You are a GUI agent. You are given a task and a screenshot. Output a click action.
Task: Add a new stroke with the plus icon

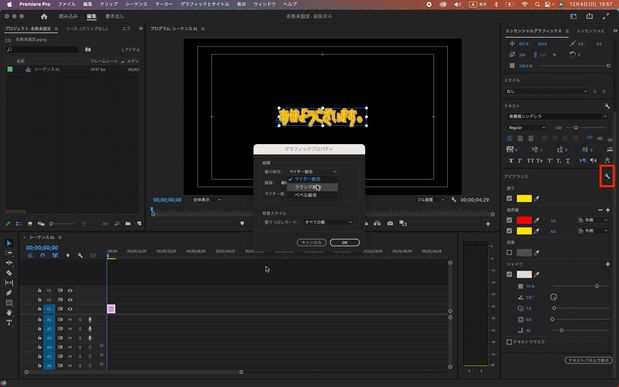608,210
